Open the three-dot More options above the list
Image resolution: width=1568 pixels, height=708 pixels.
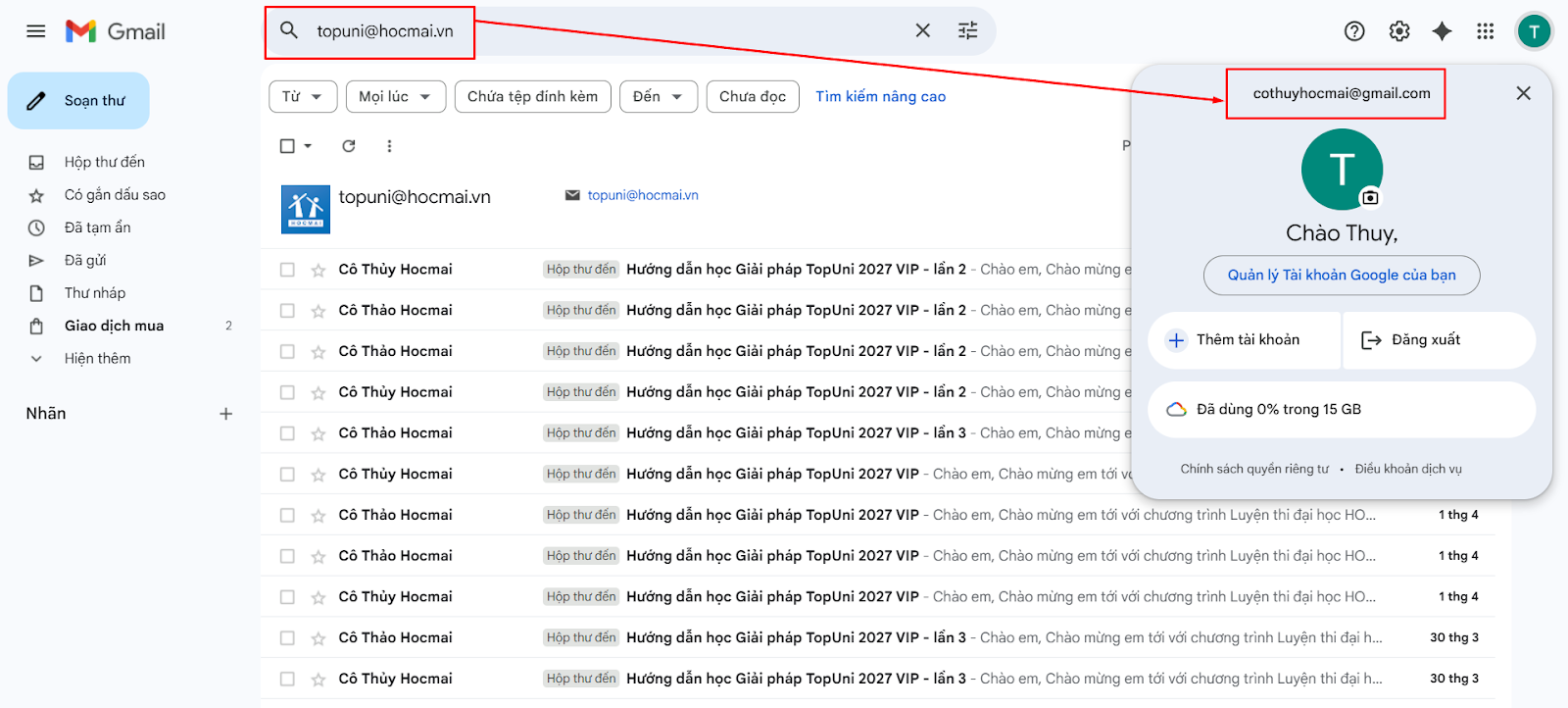coord(389,146)
